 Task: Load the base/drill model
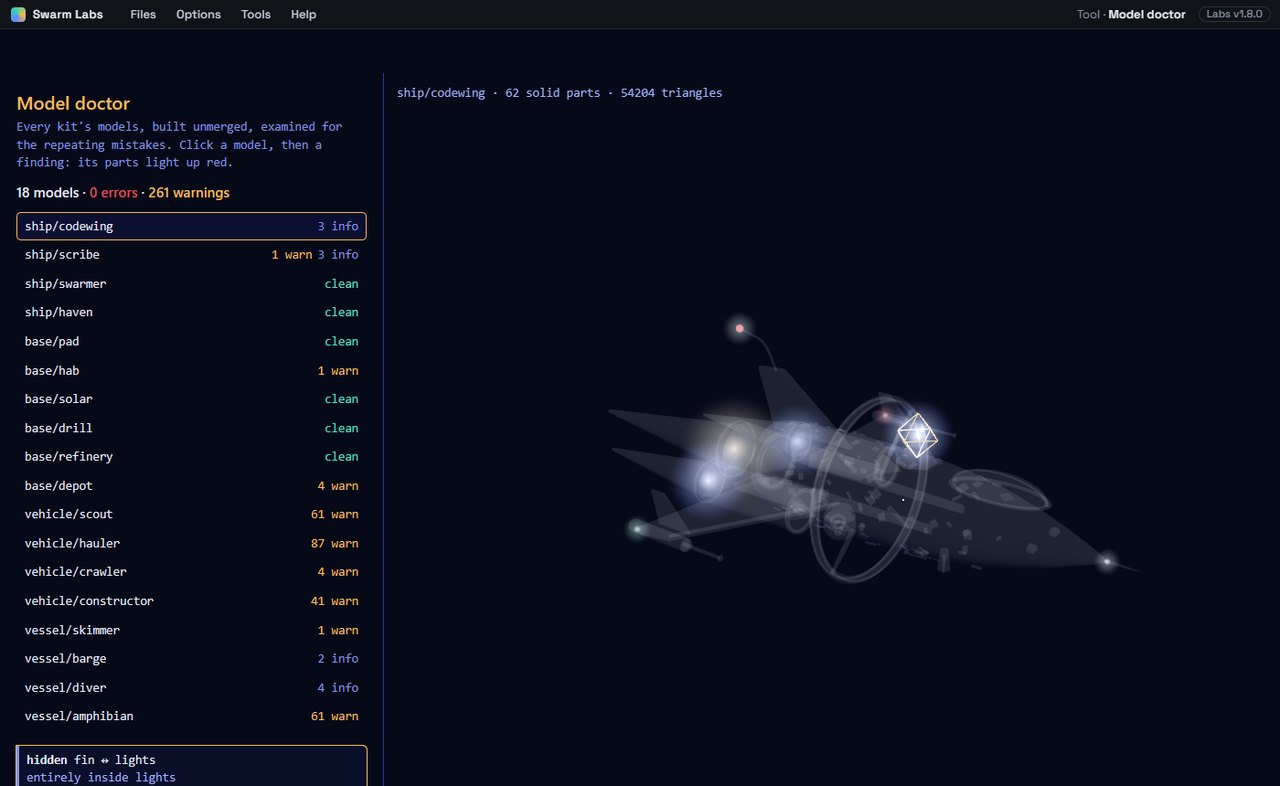tap(192, 428)
